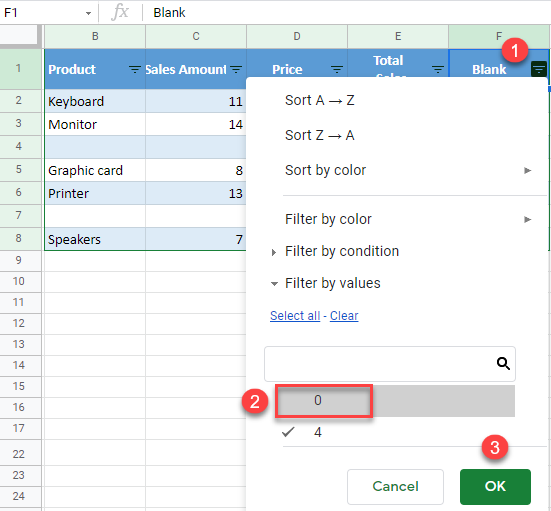551x511 pixels.
Task: Open the Sales Amount column filter icon
Action: pyautogui.click(x=236, y=69)
